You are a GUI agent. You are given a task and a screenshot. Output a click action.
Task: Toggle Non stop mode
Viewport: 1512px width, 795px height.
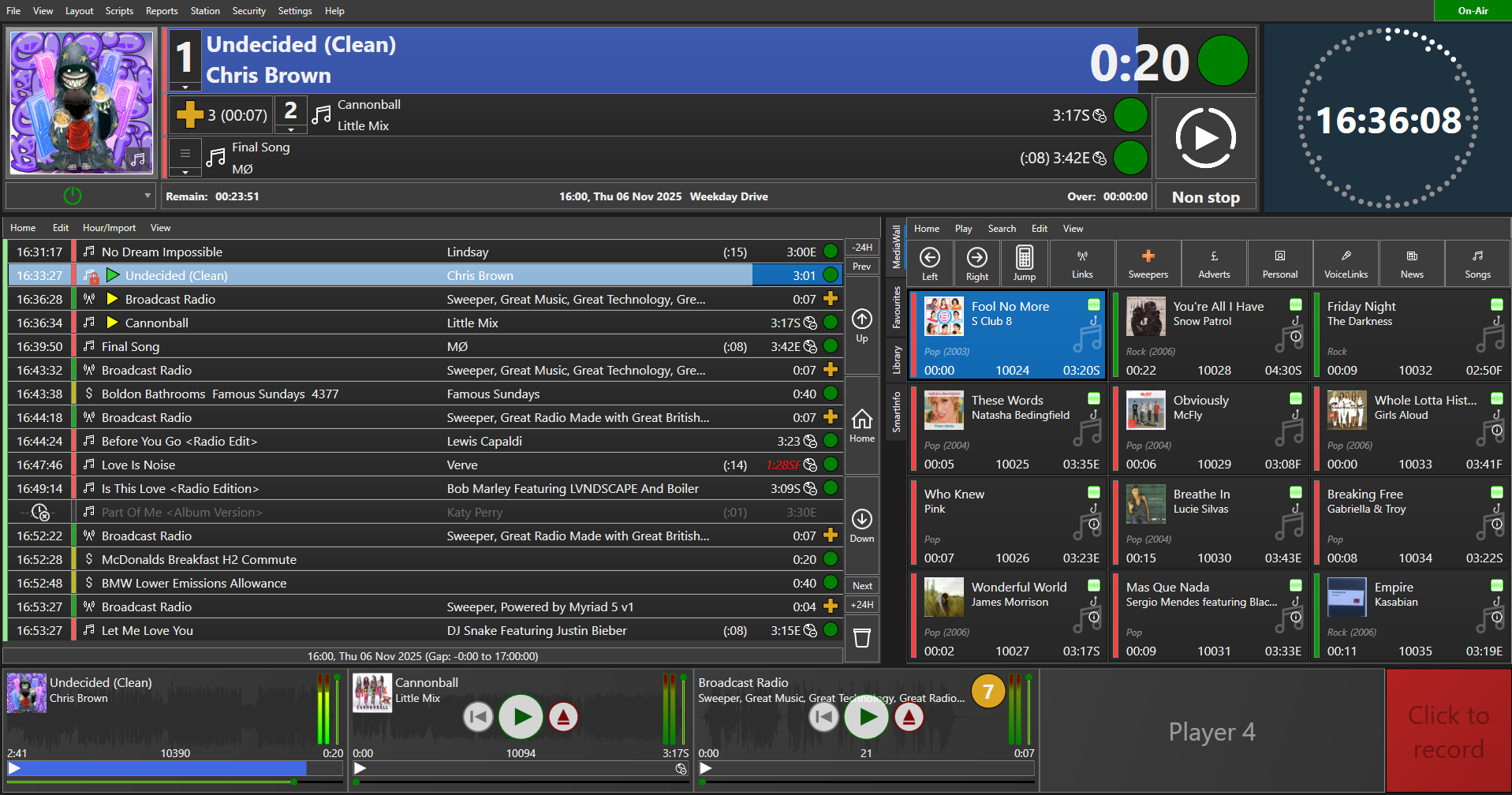[1204, 196]
